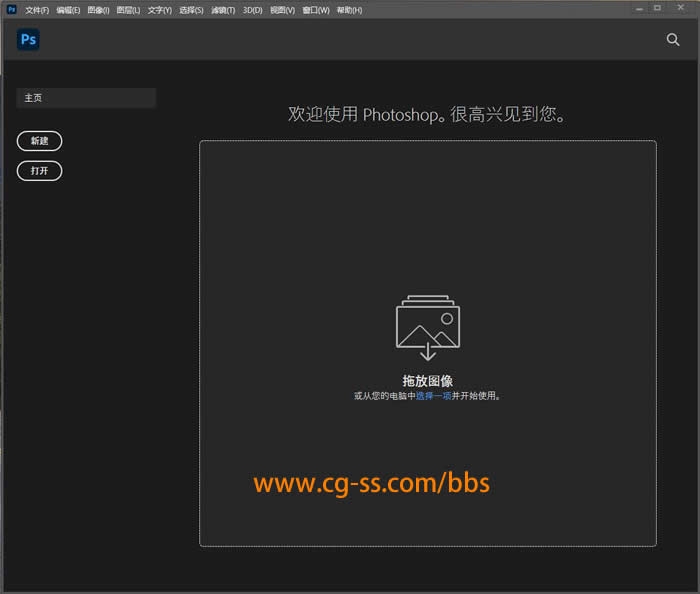
Task: Open the 滤镜(T) menu
Action: (223, 10)
